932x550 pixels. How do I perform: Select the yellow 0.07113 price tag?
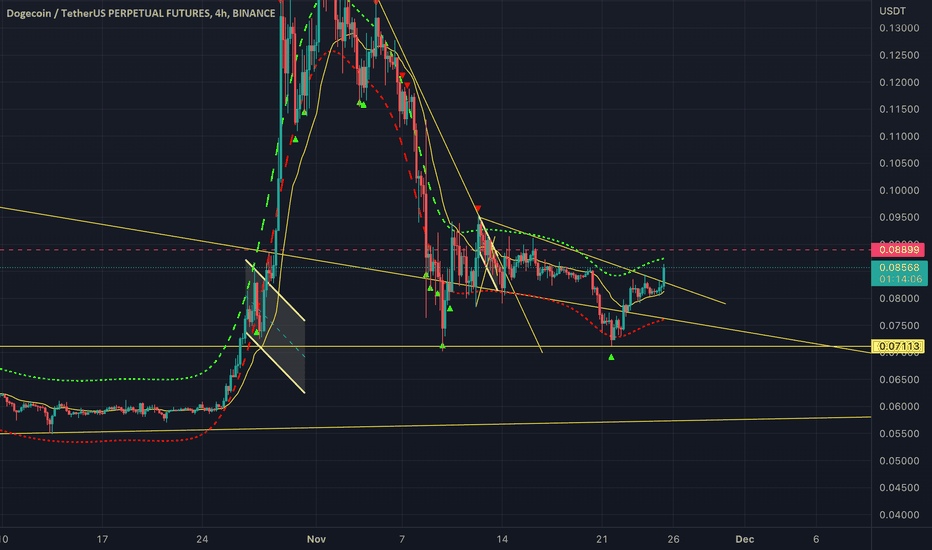(x=899, y=346)
